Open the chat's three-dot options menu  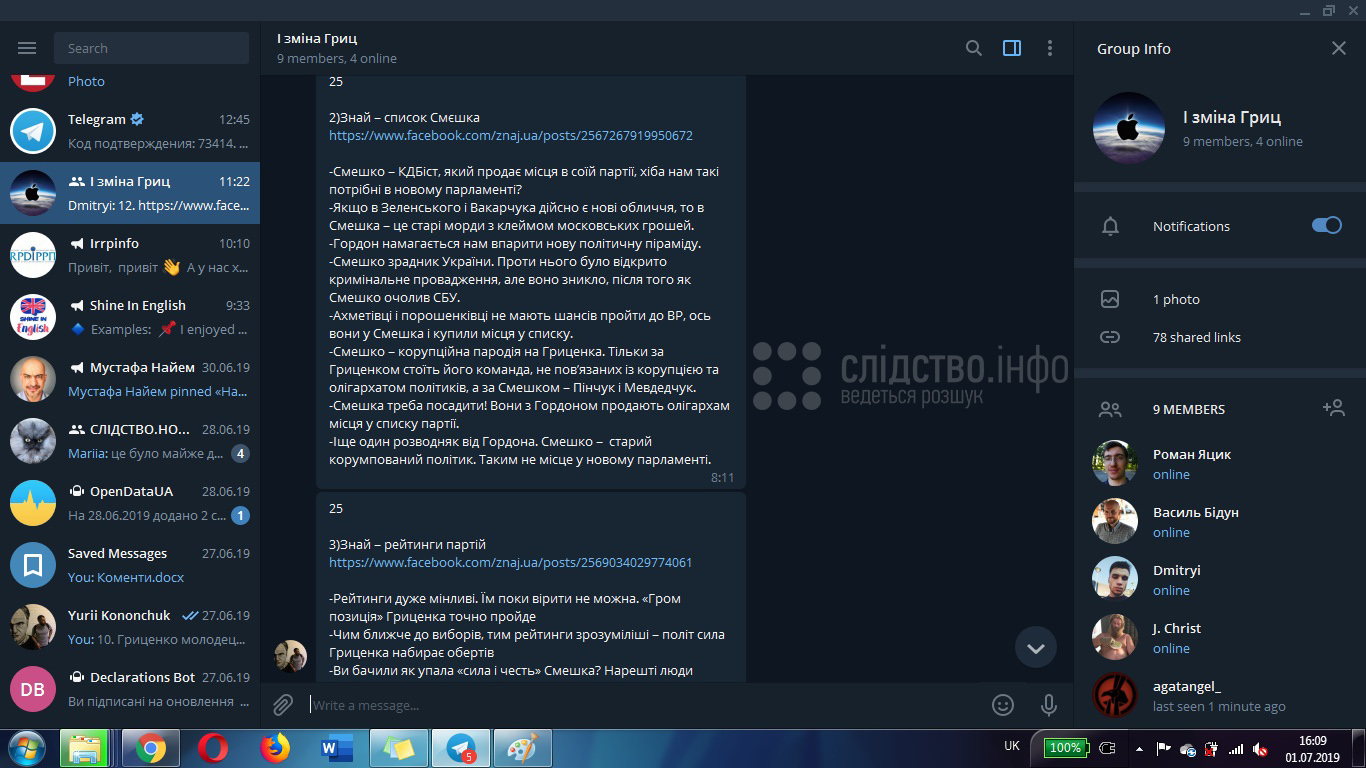(1049, 48)
